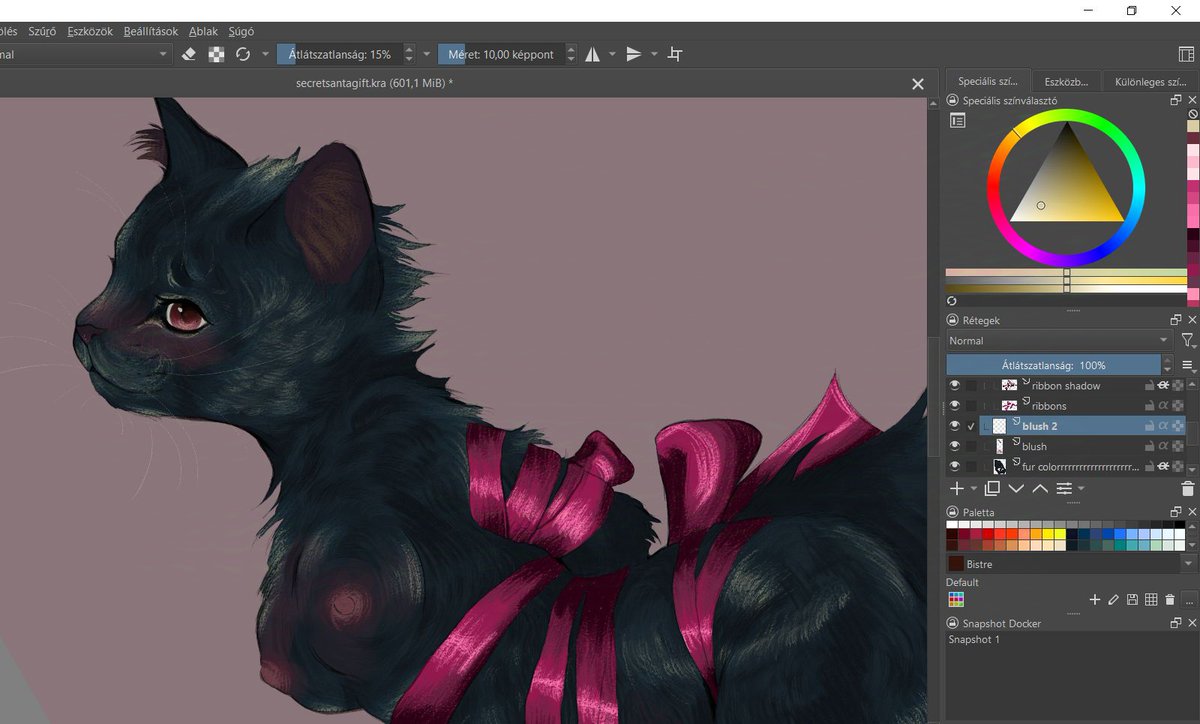Select the horizontal mirror painting tool
The width and height of the screenshot is (1200, 724).
click(595, 53)
